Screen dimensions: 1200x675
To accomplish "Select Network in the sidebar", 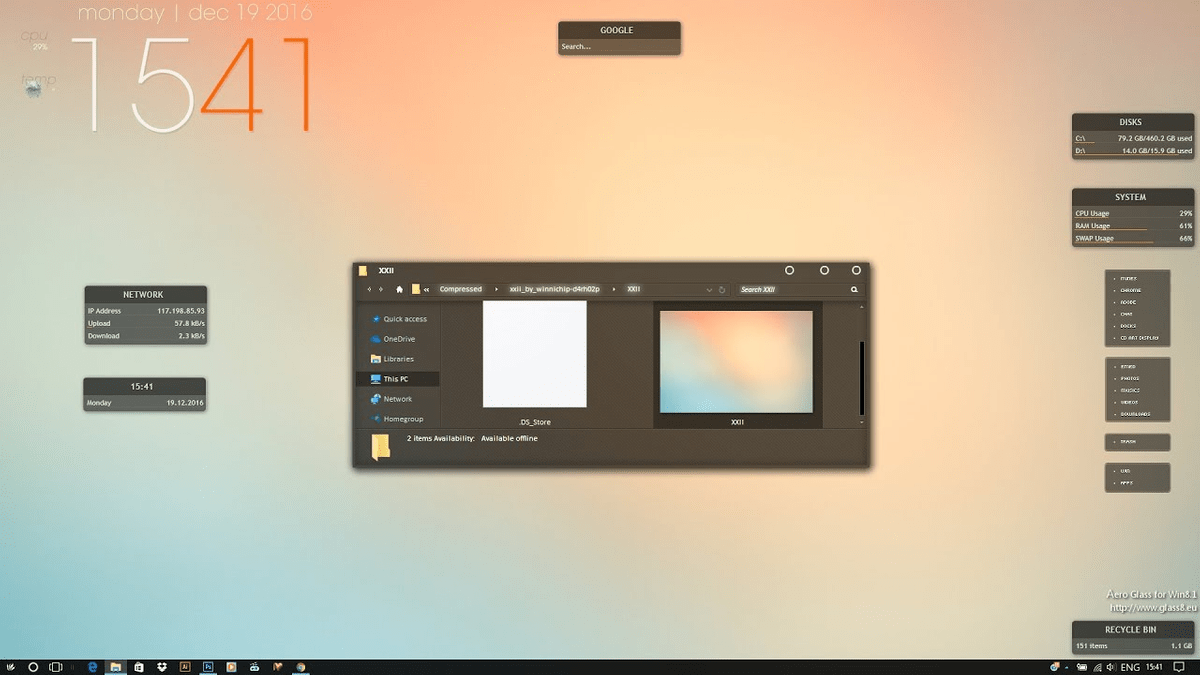I will pyautogui.click(x=397, y=399).
